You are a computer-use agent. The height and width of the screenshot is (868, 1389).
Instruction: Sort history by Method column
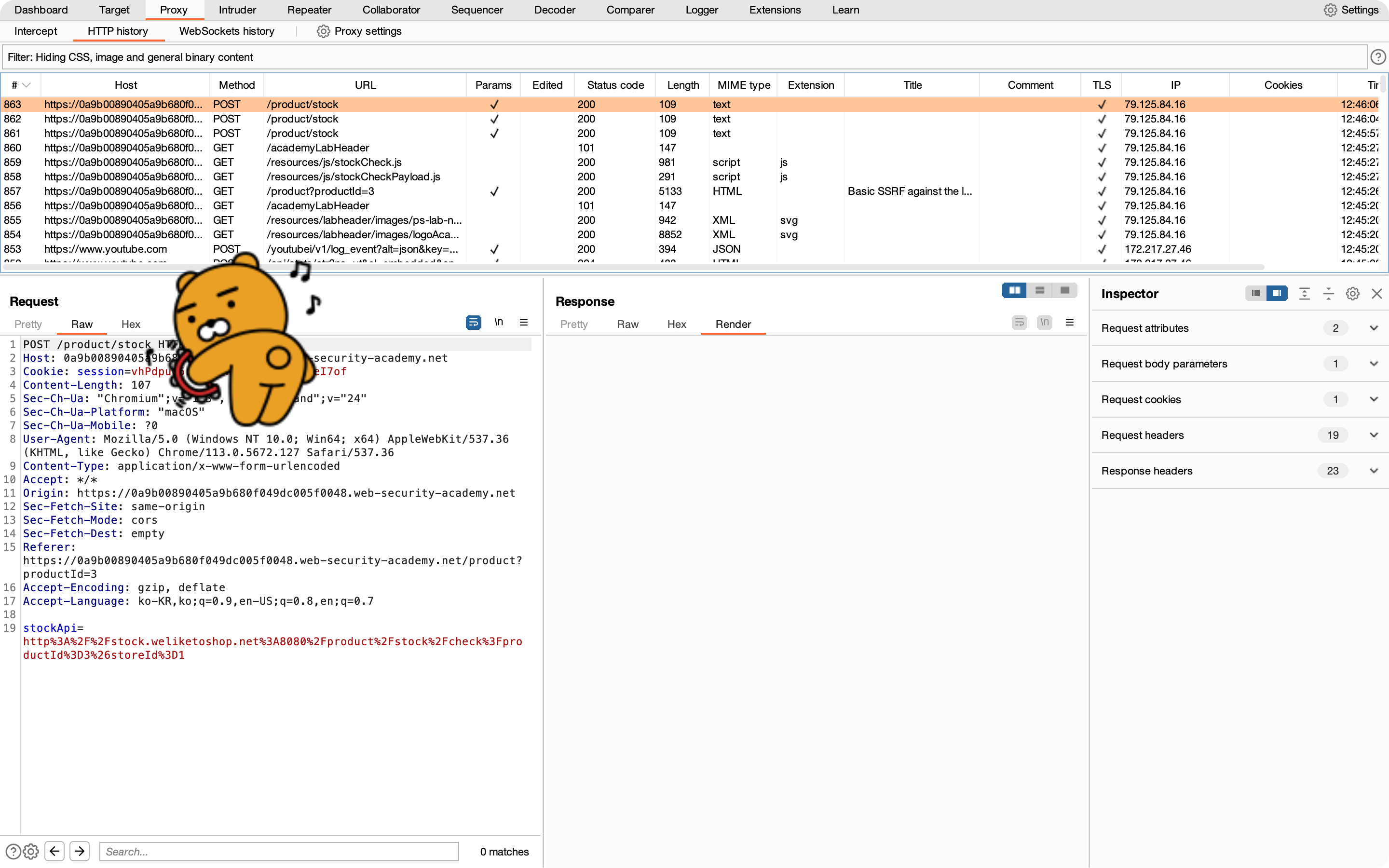pyautogui.click(x=236, y=85)
